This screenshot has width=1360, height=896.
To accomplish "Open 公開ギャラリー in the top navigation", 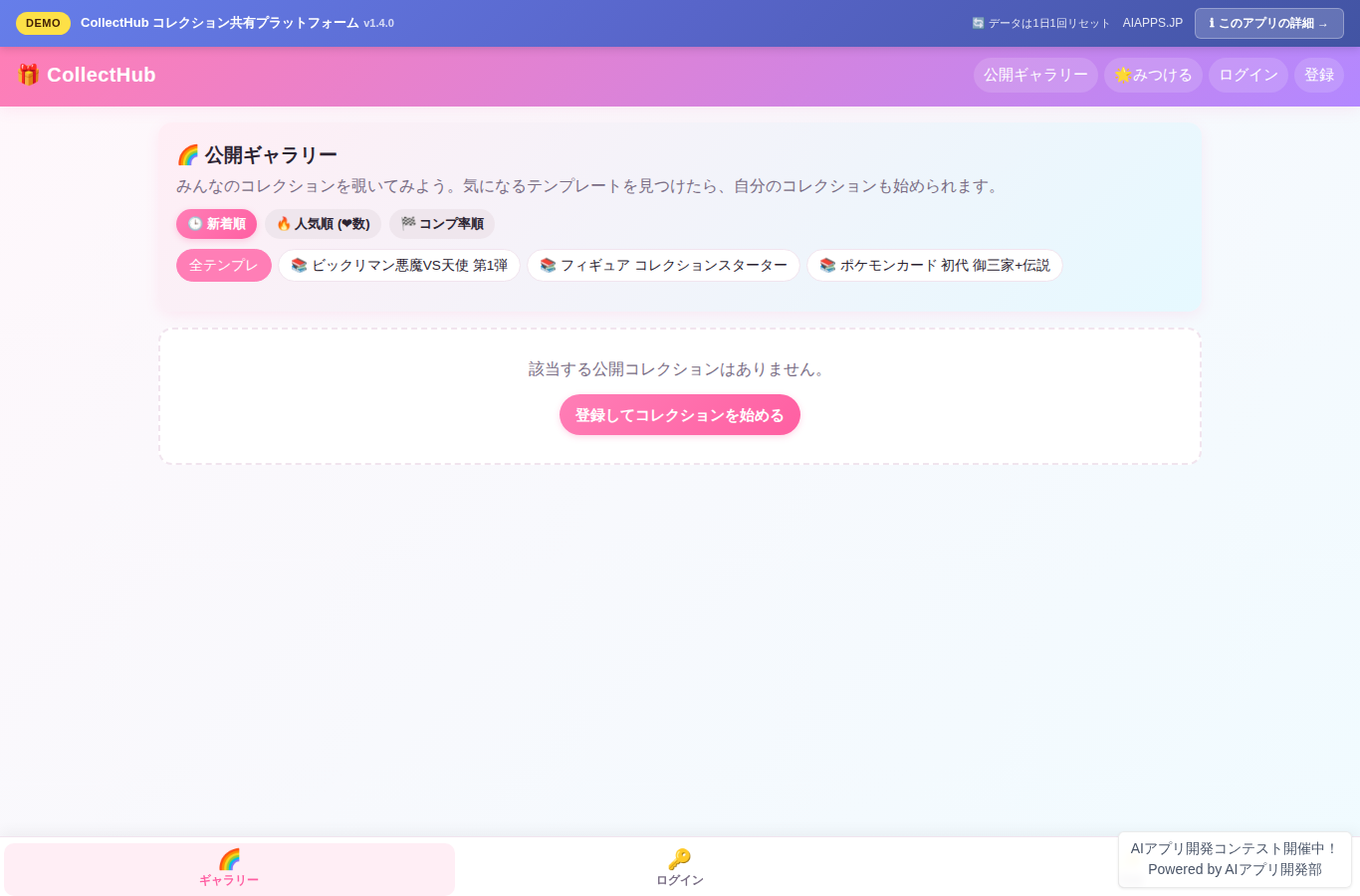I will [1035, 75].
